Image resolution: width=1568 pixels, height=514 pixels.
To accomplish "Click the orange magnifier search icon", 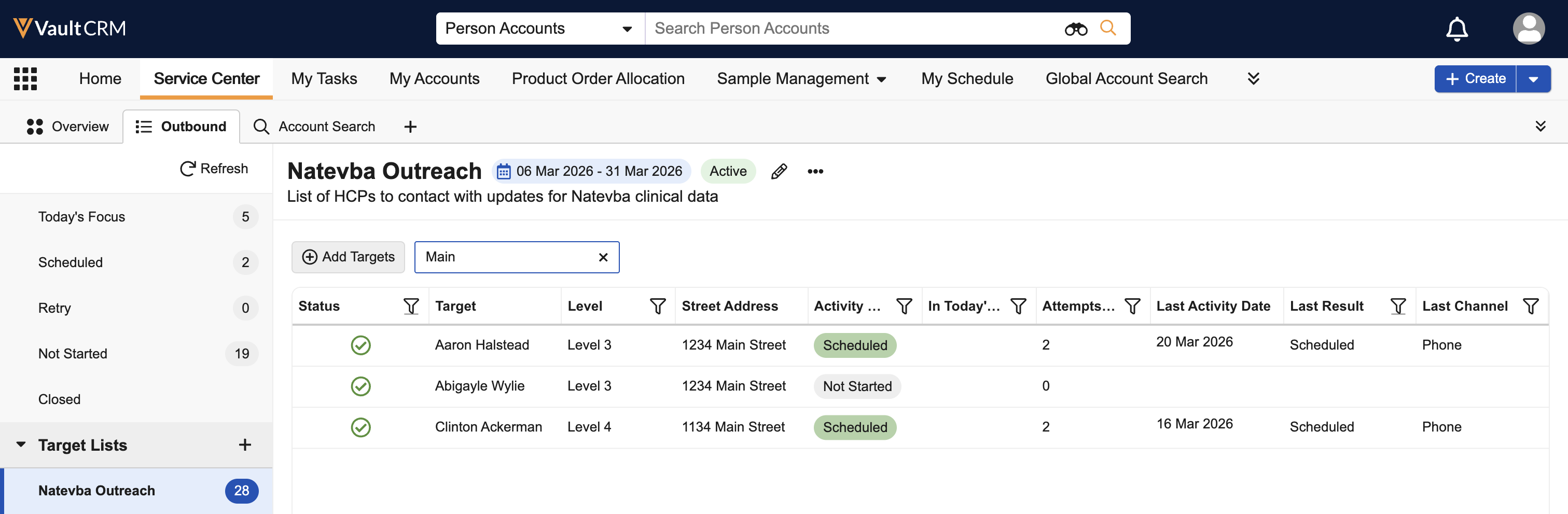I will pyautogui.click(x=1108, y=28).
